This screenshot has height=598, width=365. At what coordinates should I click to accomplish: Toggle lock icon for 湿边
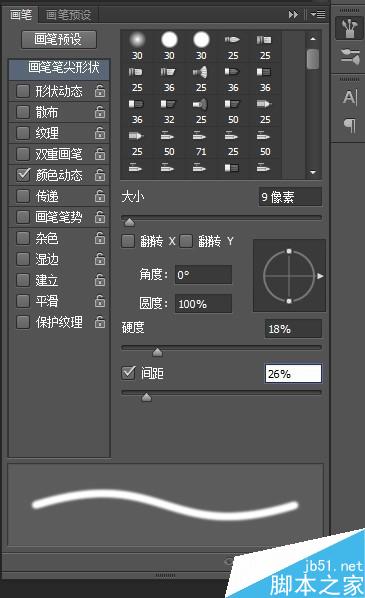(x=100, y=259)
